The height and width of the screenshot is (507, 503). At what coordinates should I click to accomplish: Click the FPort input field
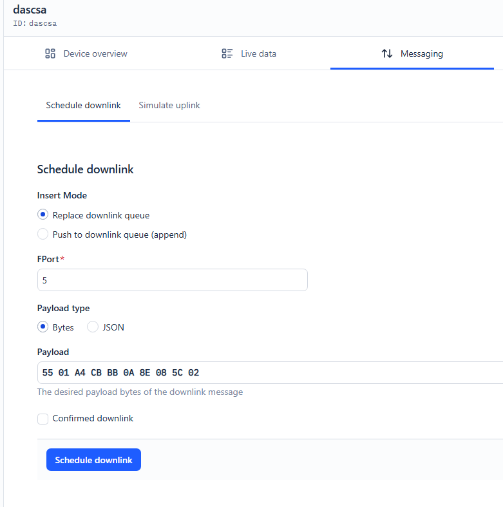point(172,280)
